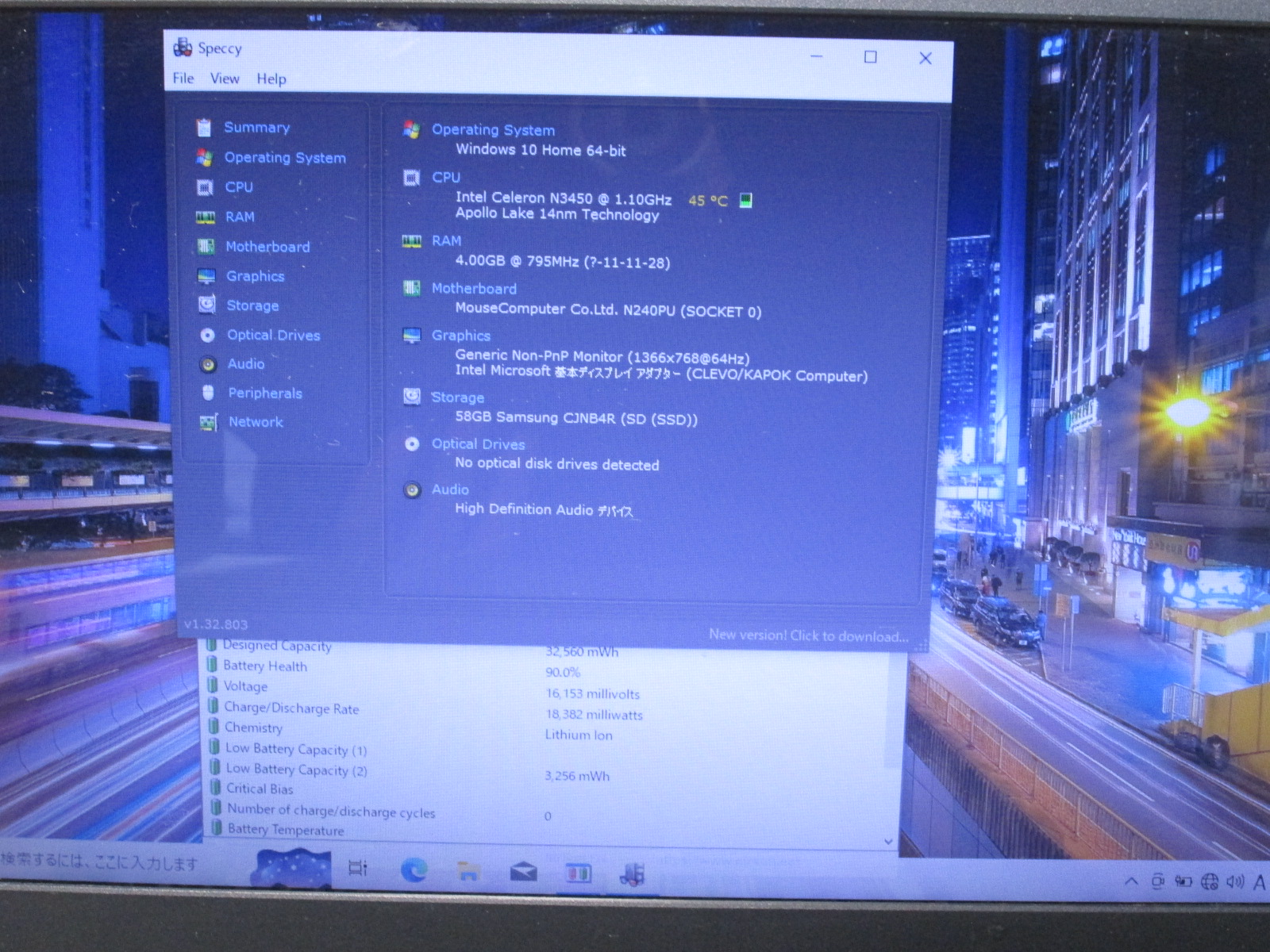Select Network in the sidebar
Screen dimensions: 1270x952
point(256,422)
